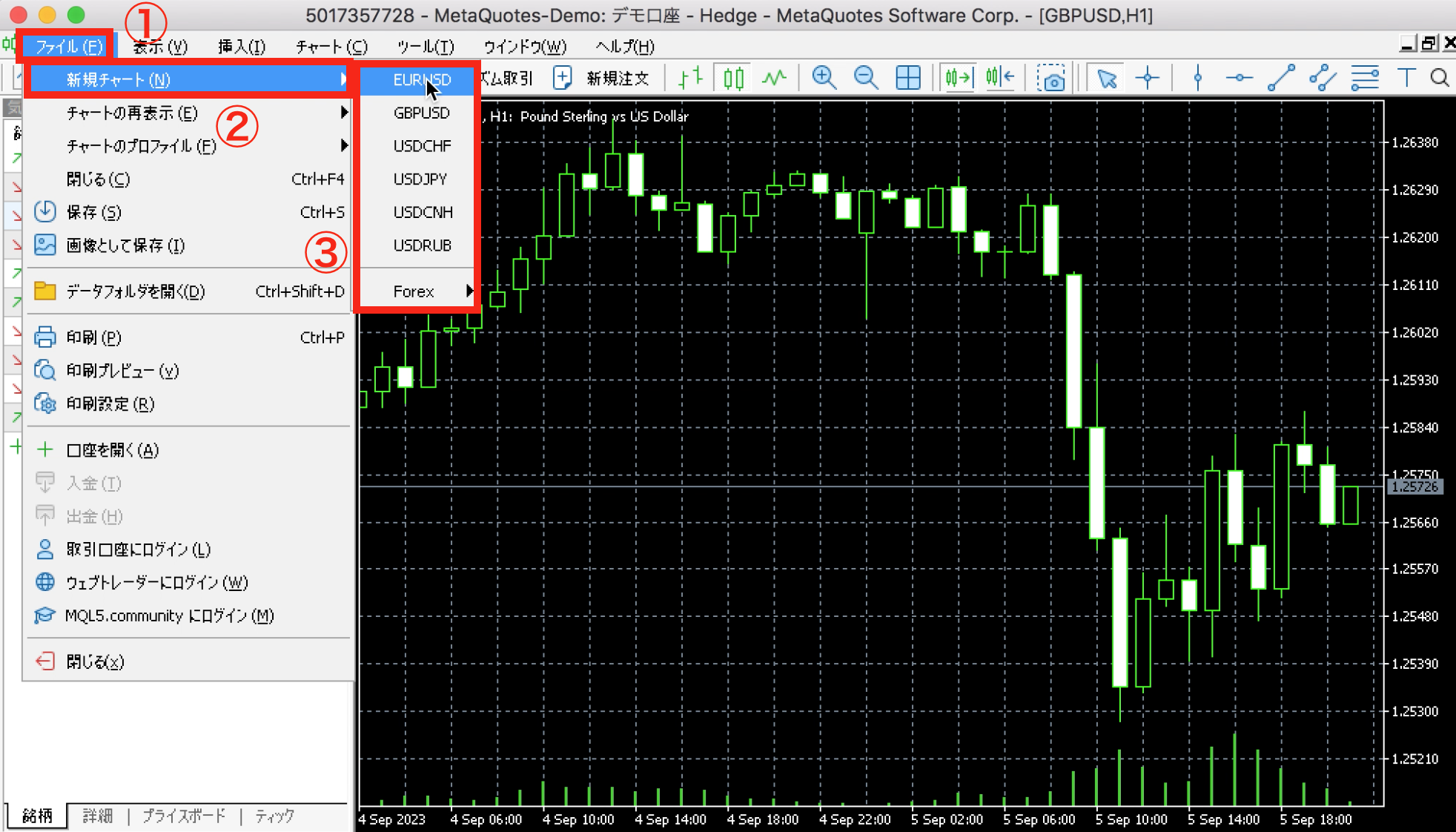This screenshot has height=832, width=1456.
Task: Open search with magnifier icon
Action: coord(1440,78)
